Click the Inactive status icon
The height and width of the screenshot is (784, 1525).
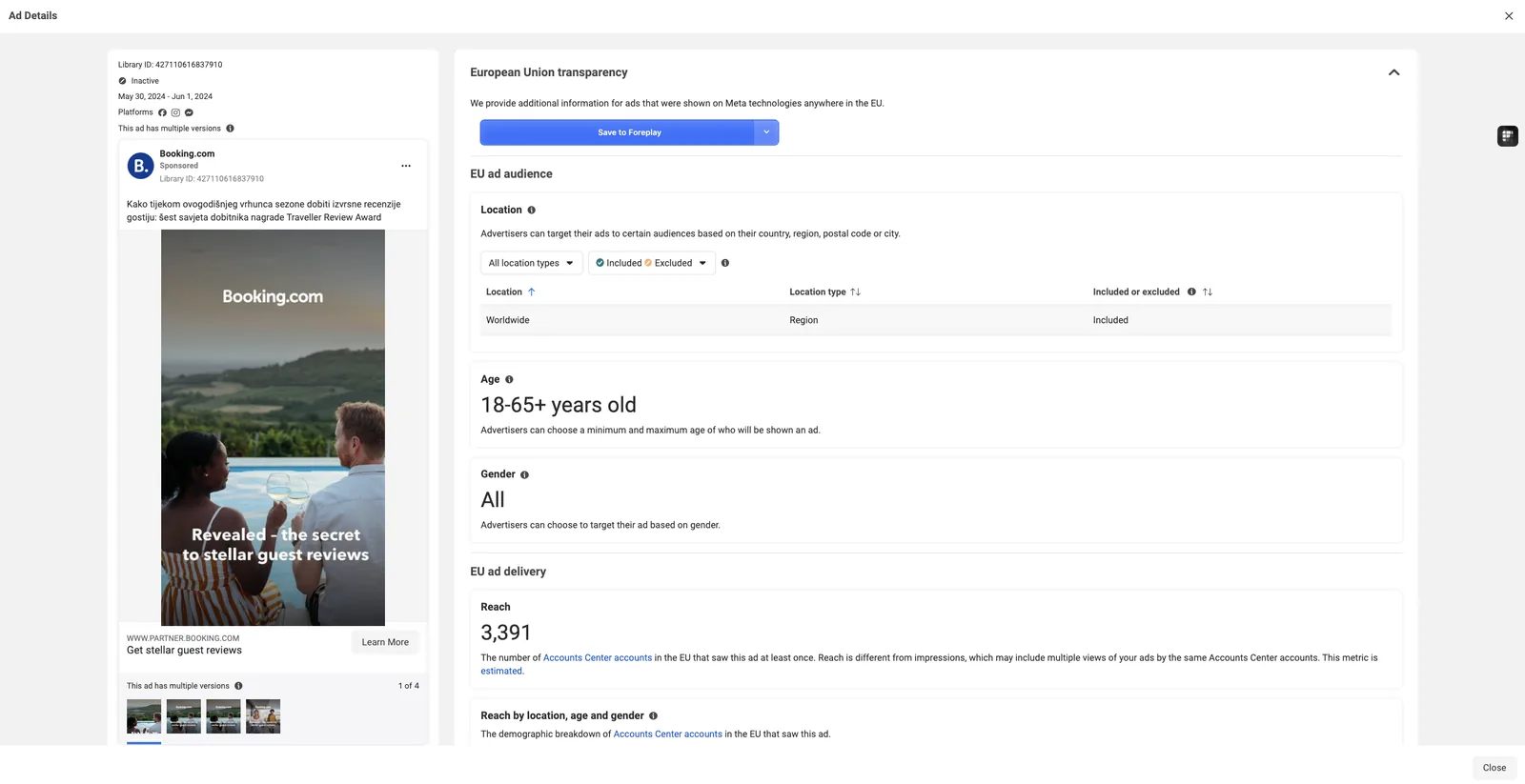point(122,81)
